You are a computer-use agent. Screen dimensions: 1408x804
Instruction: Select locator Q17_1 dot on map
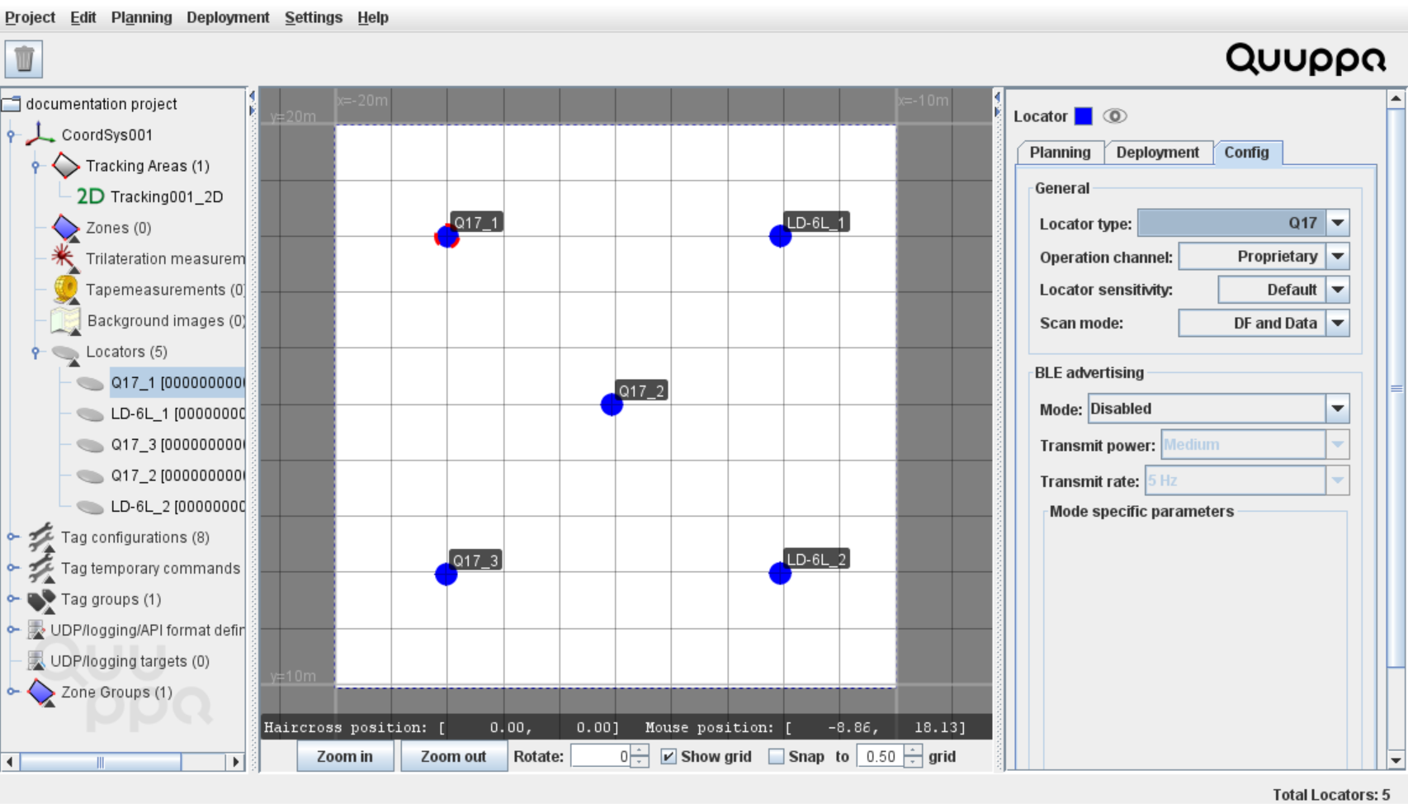click(447, 236)
